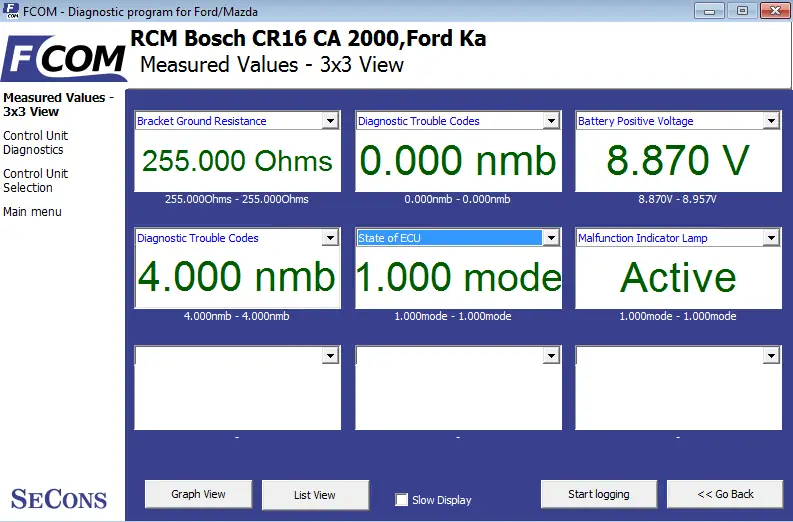Click the Active malfunction lamp value
Viewport: 793px width, 522px height.
(678, 277)
